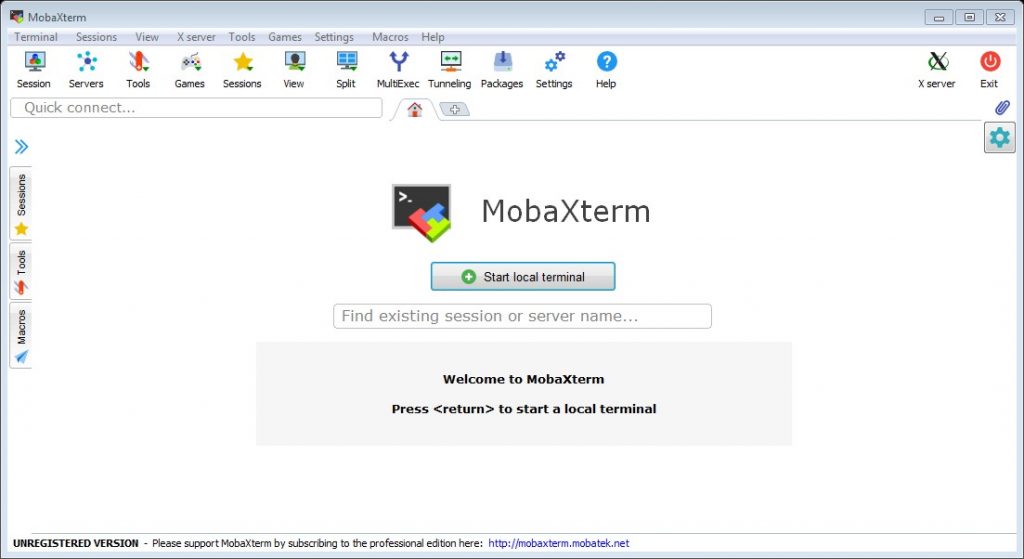This screenshot has width=1024, height=559.
Task: Focus the Find existing session search box
Action: tap(522, 316)
